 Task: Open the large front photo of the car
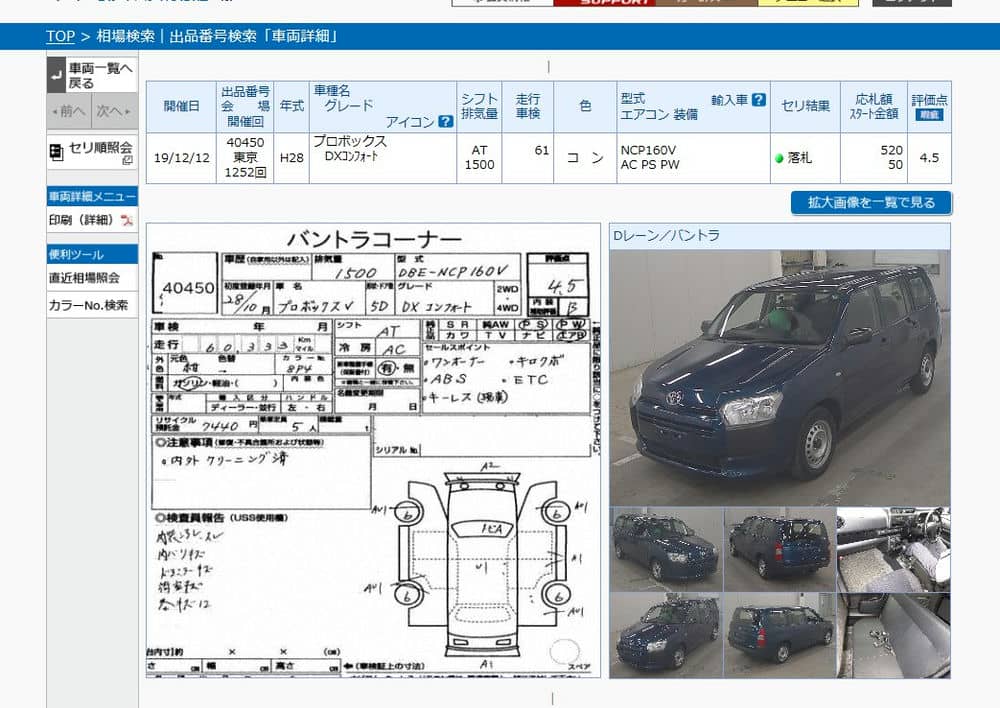click(x=780, y=376)
